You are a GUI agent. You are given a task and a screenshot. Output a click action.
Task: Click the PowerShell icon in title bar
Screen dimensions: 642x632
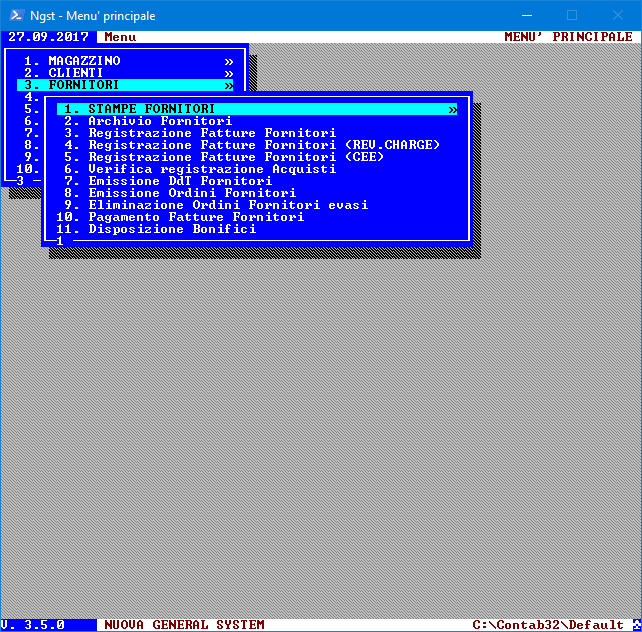(15, 15)
